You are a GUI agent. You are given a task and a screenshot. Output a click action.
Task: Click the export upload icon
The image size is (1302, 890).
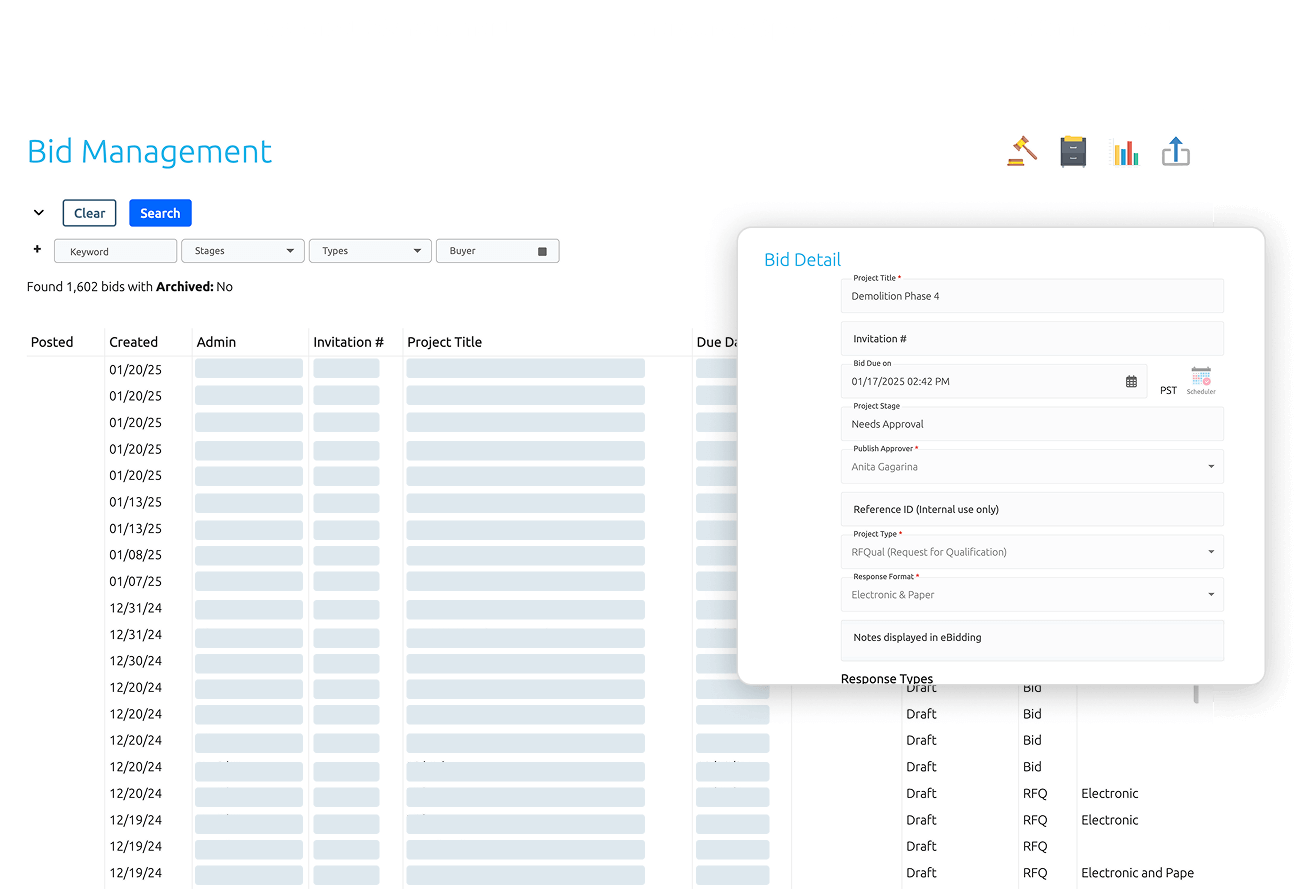point(1176,151)
